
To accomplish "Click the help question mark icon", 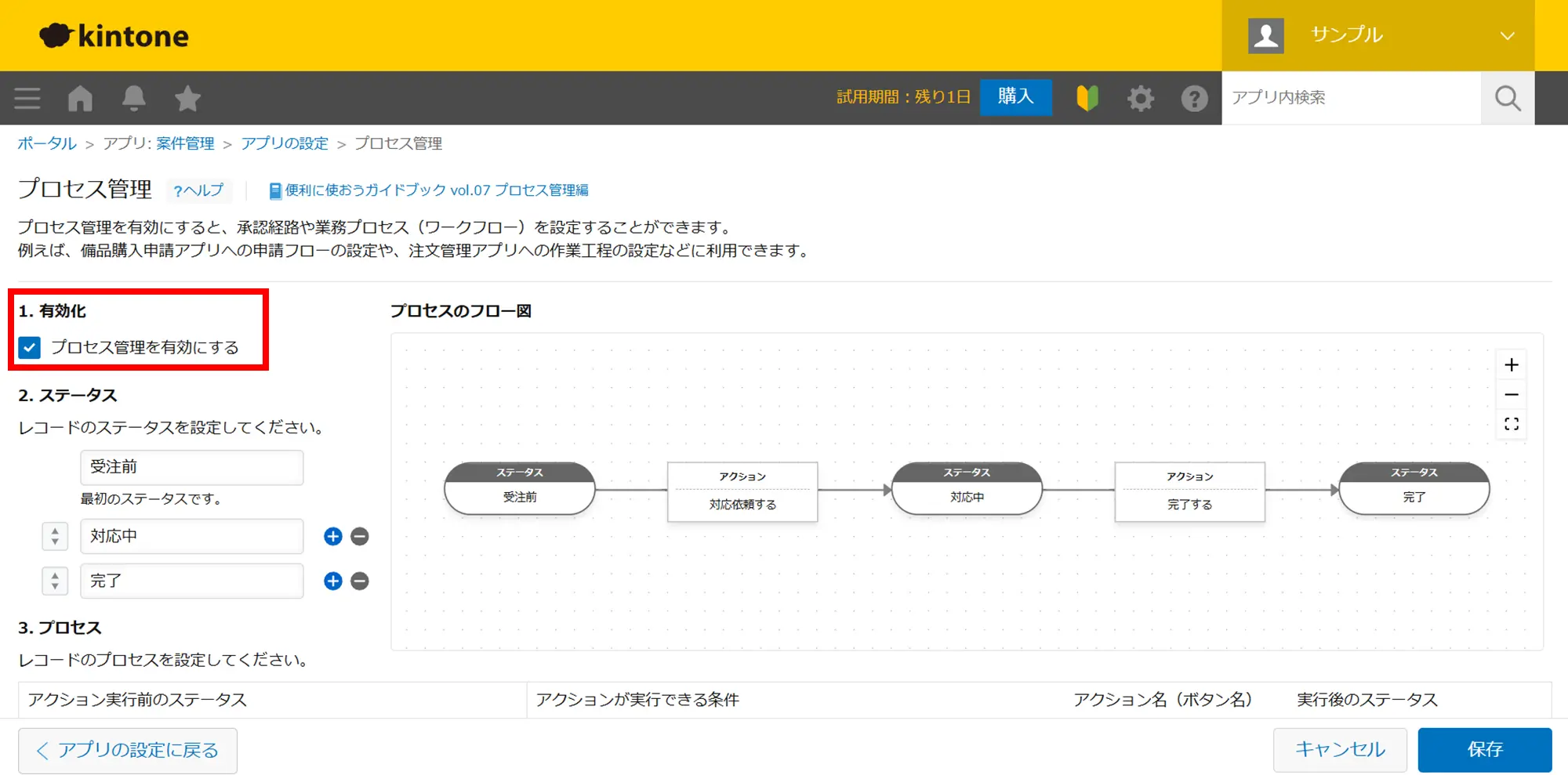I will (x=1194, y=99).
